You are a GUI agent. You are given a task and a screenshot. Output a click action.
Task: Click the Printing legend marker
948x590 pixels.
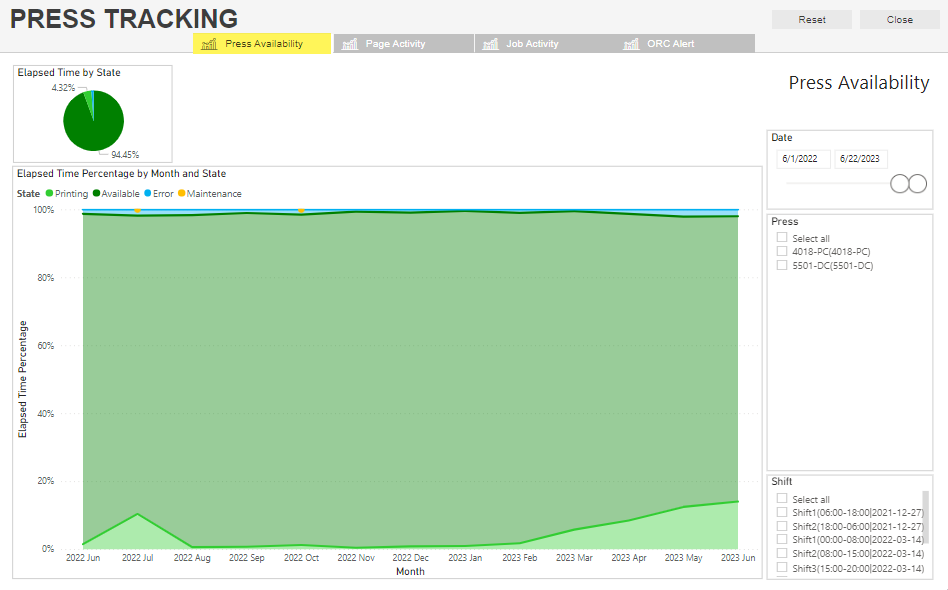[x=49, y=194]
